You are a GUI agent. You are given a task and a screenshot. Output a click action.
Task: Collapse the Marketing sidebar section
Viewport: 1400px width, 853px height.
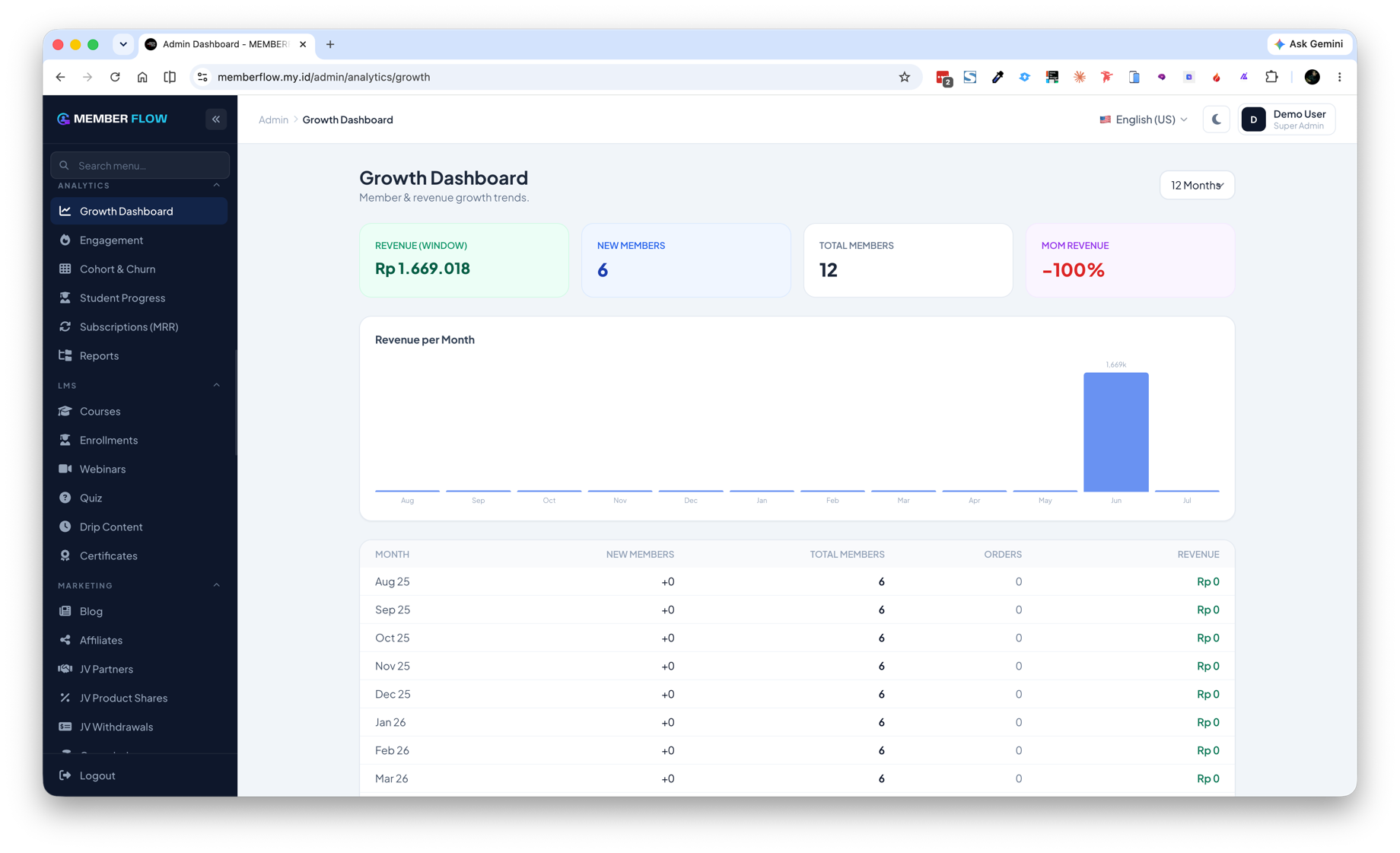(x=216, y=585)
